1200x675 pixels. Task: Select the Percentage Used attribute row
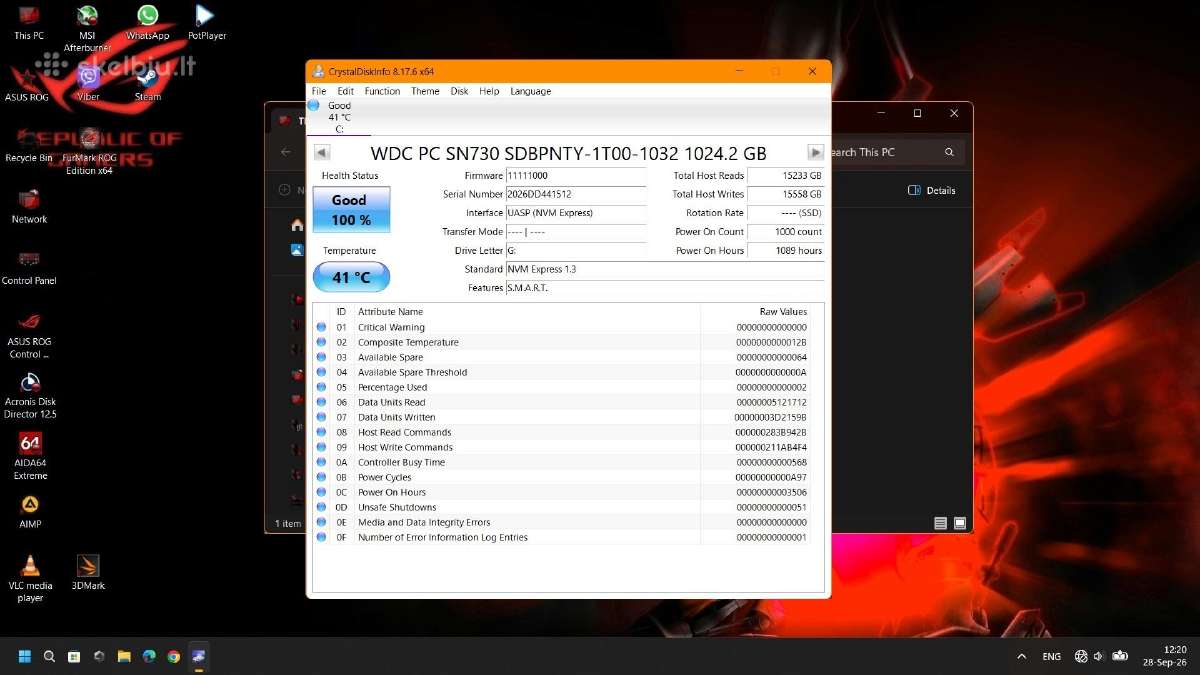click(568, 387)
